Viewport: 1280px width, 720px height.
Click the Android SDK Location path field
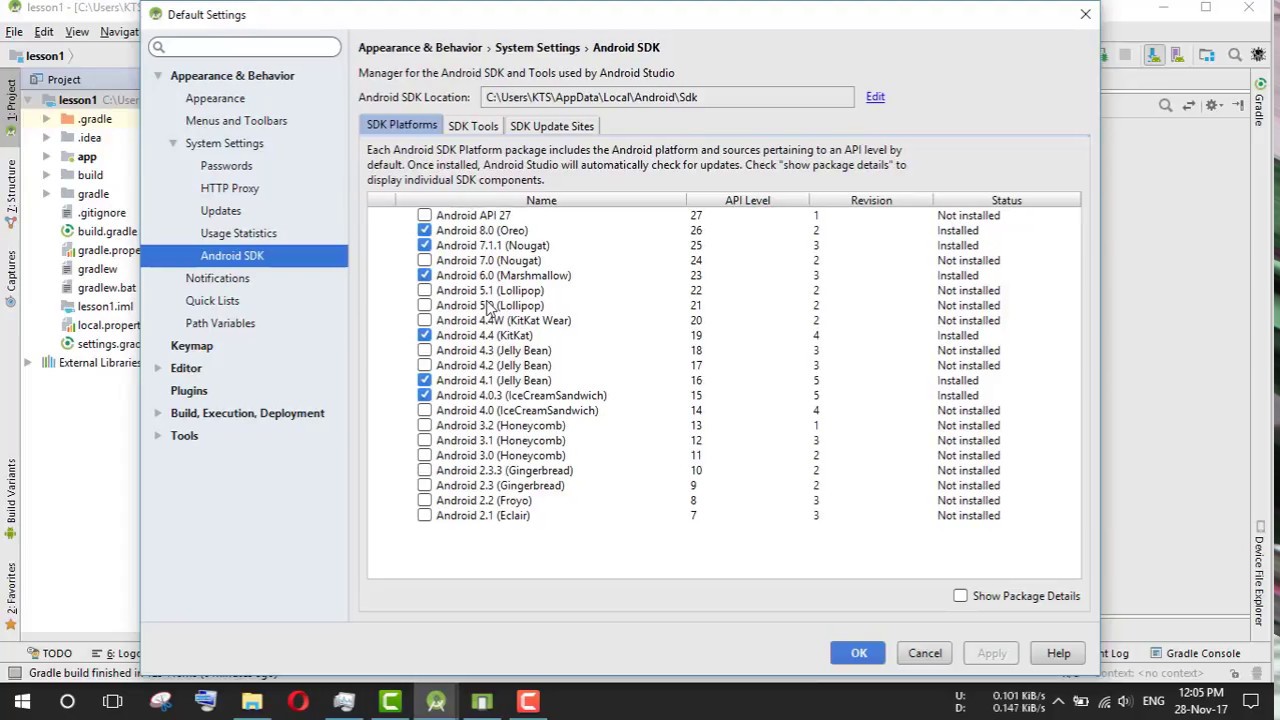[x=667, y=97]
